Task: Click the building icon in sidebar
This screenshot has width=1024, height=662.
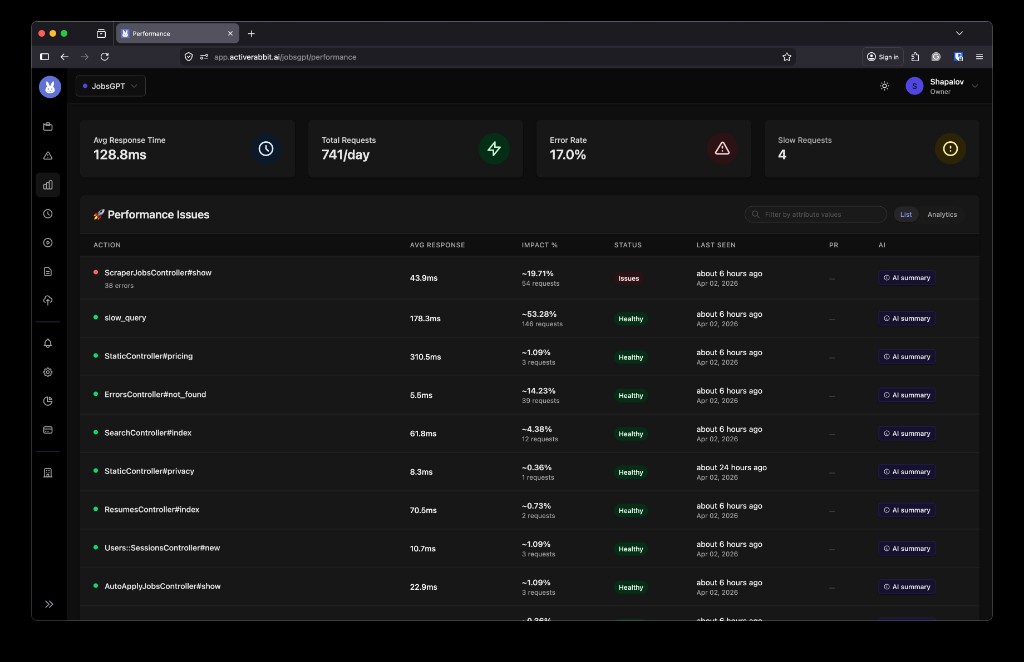Action: click(x=48, y=473)
